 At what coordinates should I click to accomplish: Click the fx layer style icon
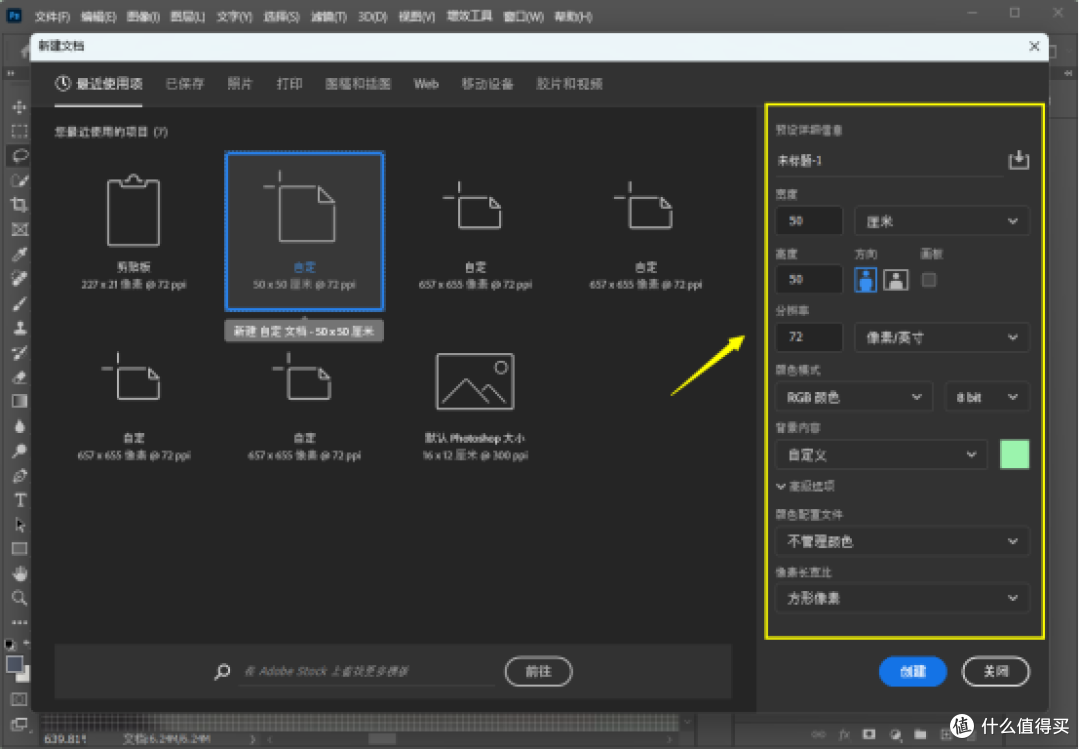tap(844, 735)
